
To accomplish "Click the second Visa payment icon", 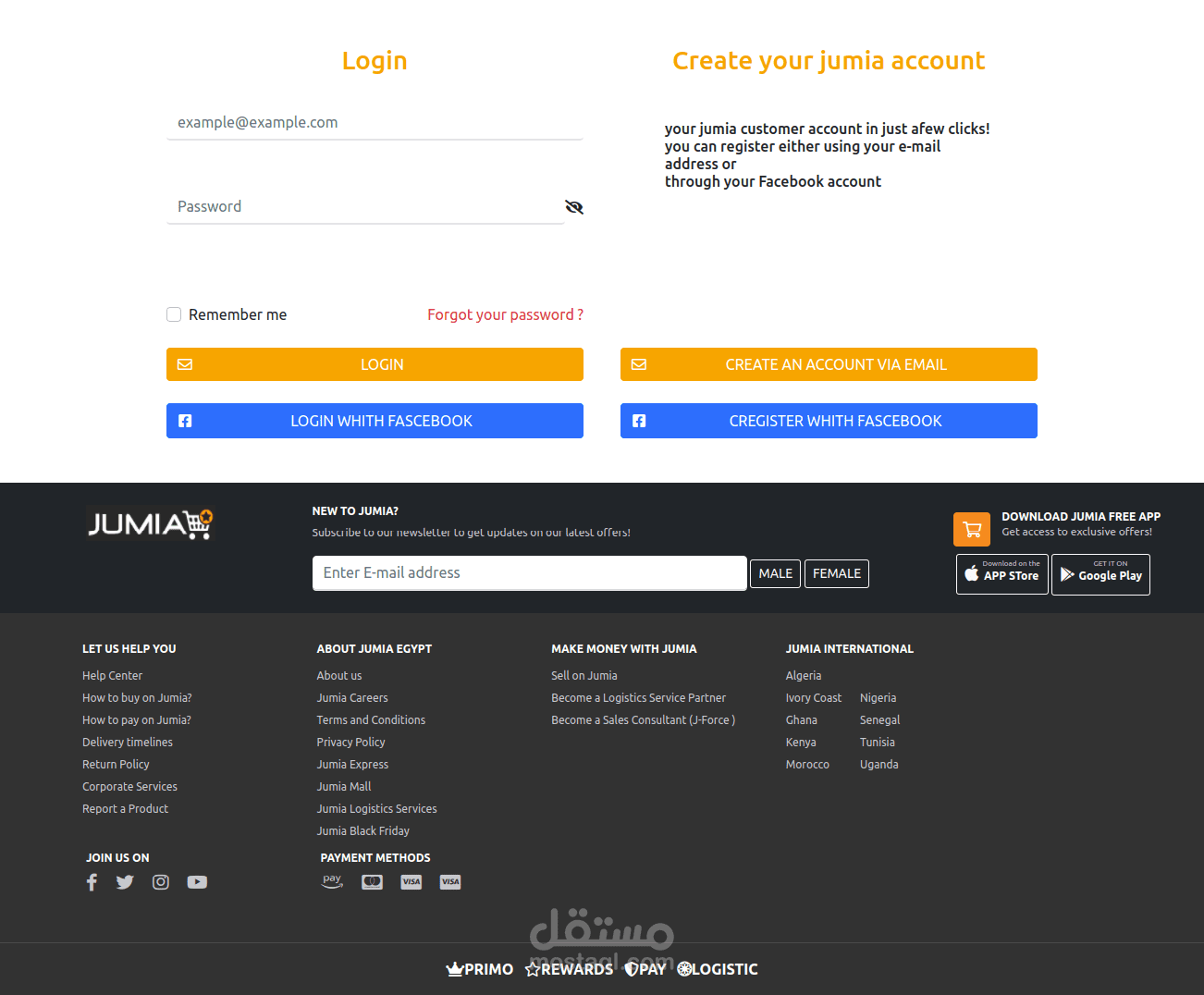I will pos(450,882).
